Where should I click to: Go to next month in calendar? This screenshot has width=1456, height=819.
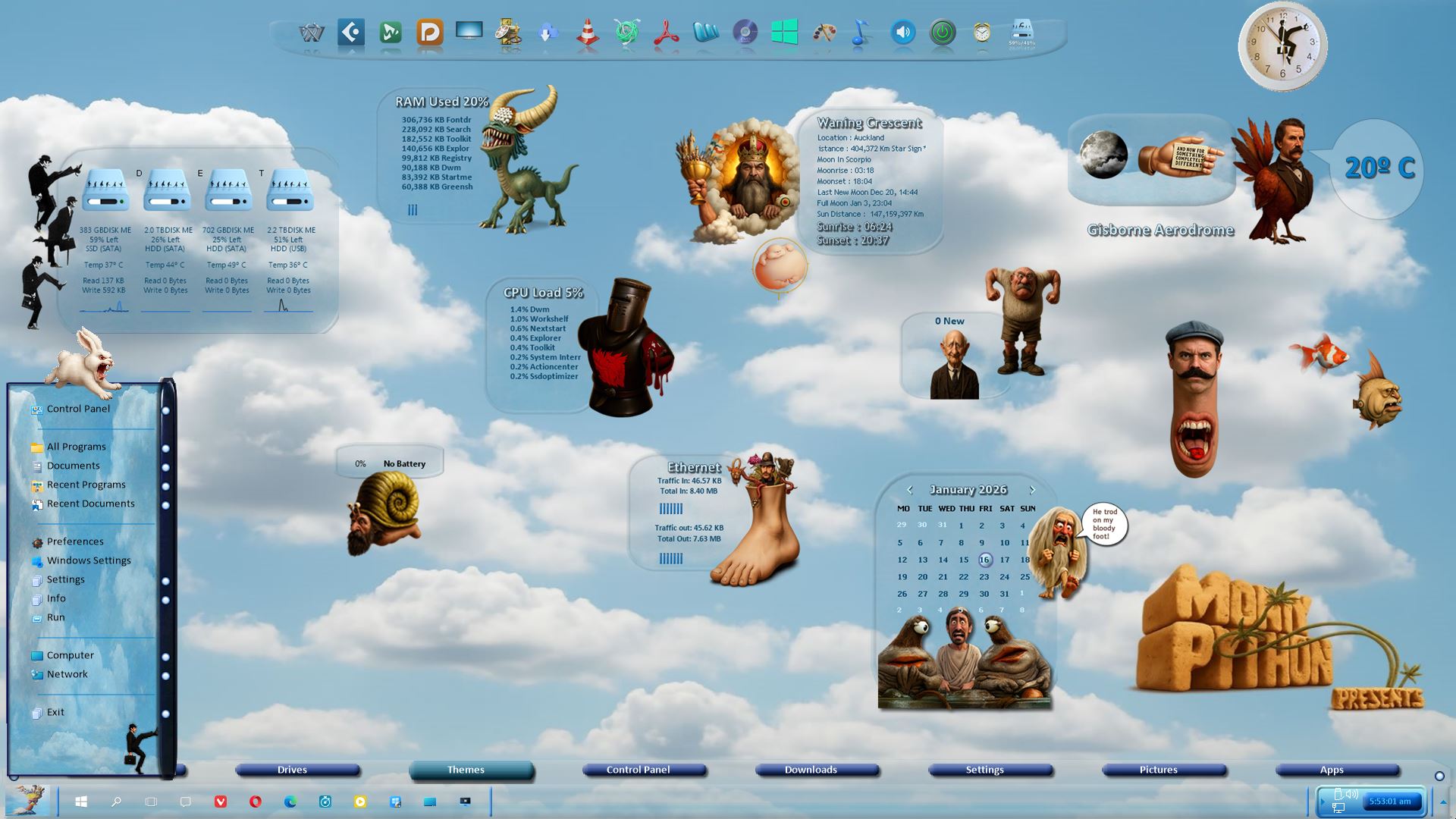click(x=1031, y=490)
